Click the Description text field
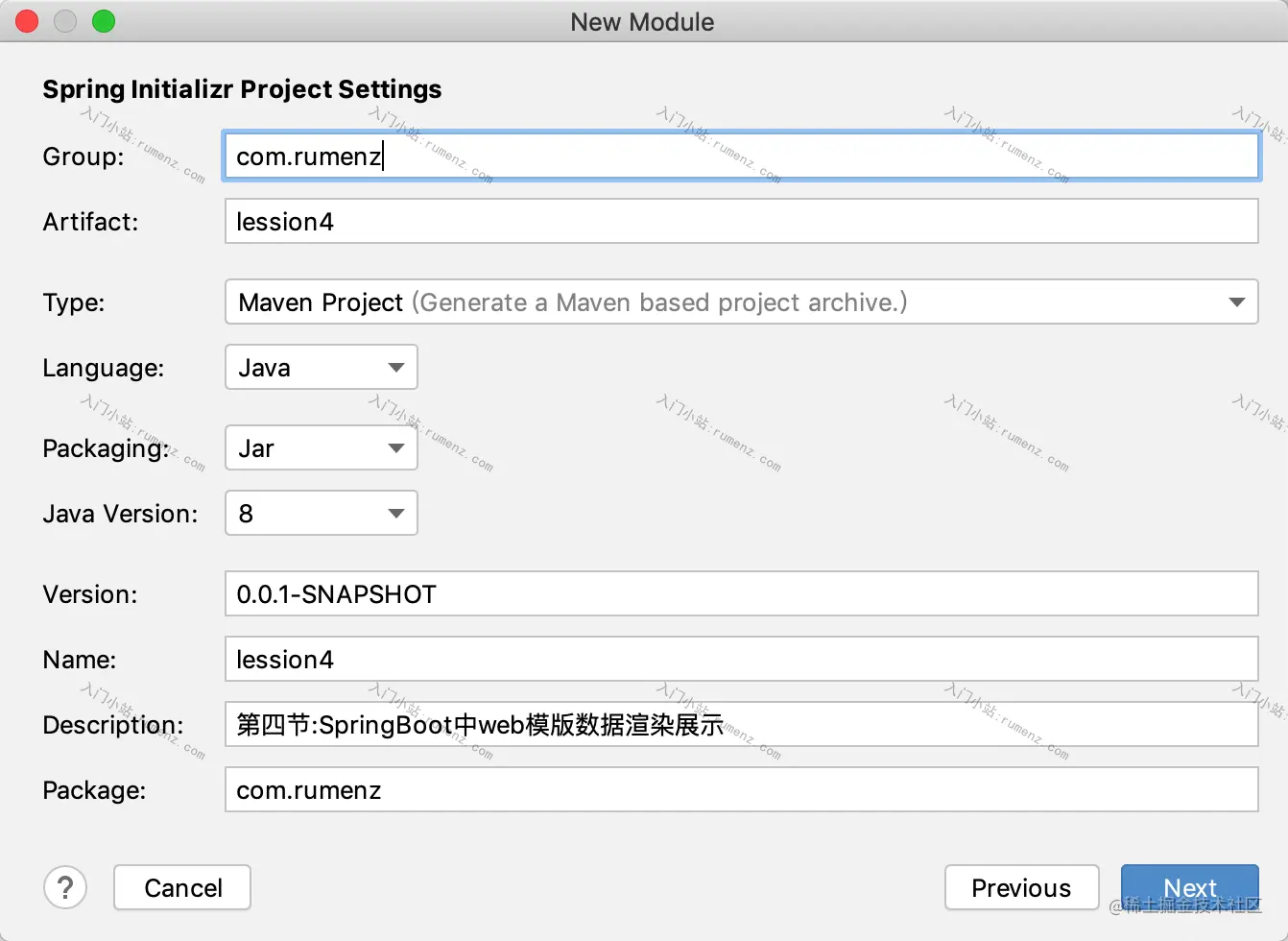This screenshot has width=1288, height=941. click(x=741, y=724)
